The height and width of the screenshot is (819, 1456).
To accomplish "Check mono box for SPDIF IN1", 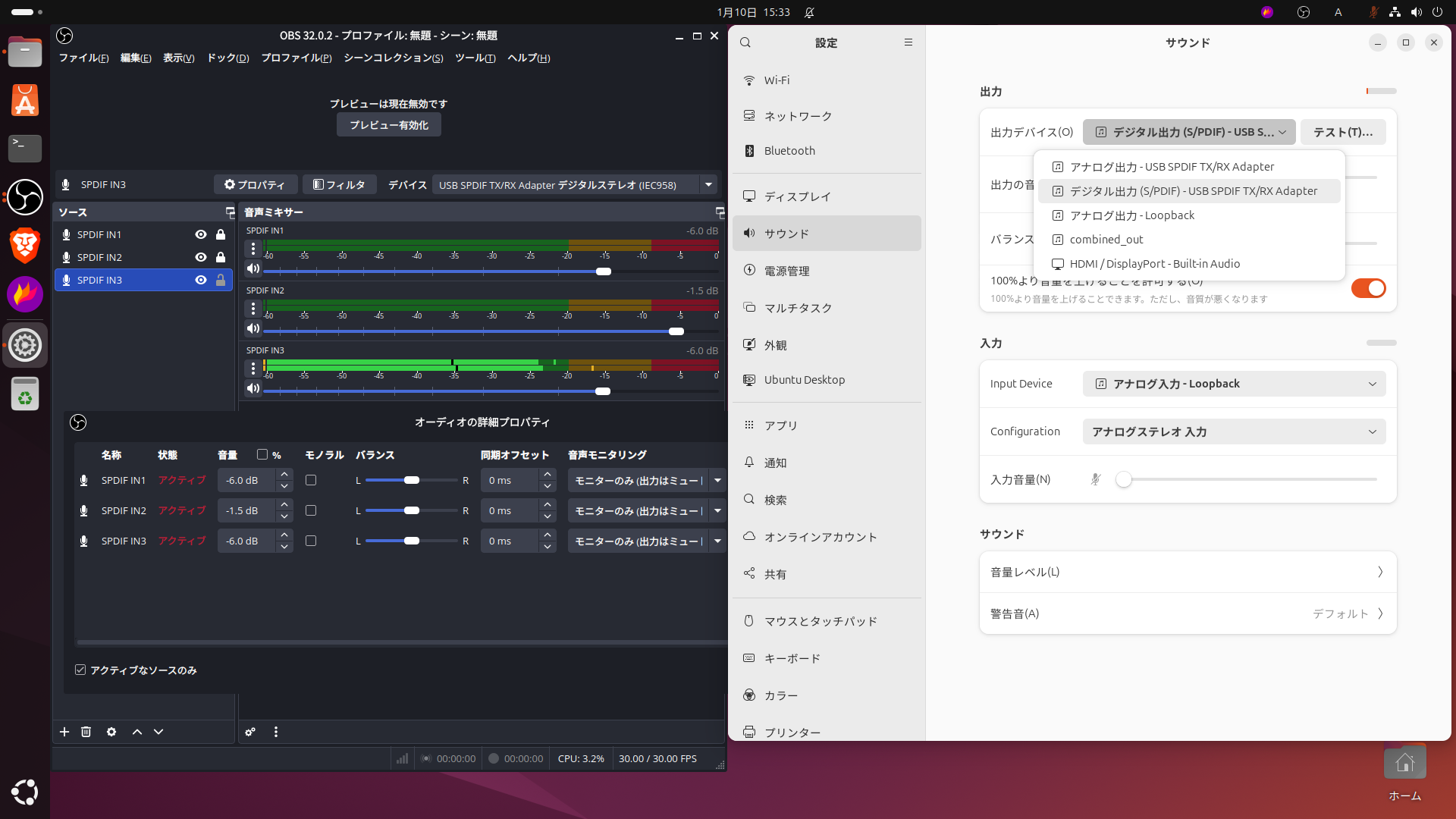I will [311, 480].
